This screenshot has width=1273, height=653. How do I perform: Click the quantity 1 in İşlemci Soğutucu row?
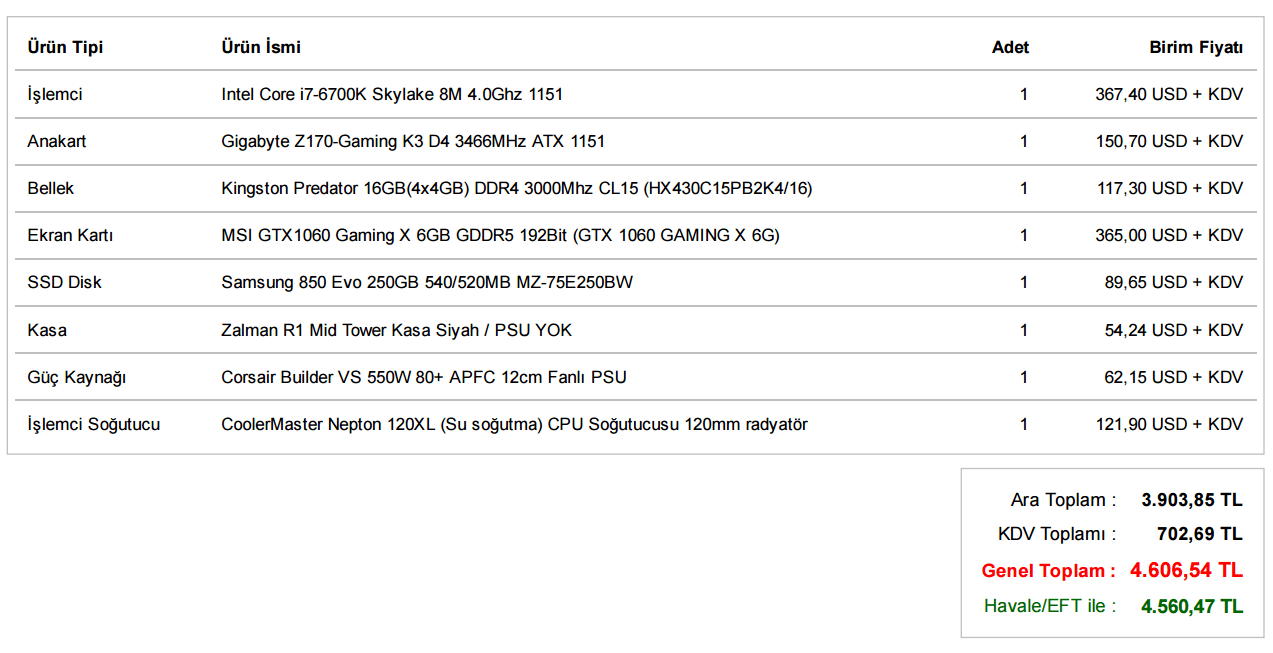(x=1024, y=424)
